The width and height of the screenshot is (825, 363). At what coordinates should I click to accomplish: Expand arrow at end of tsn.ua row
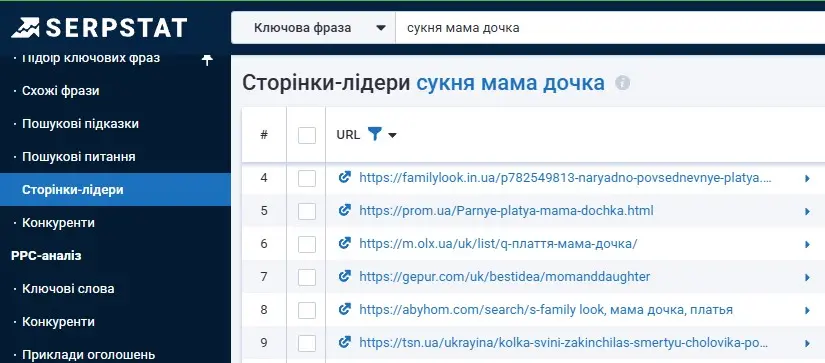(x=807, y=344)
